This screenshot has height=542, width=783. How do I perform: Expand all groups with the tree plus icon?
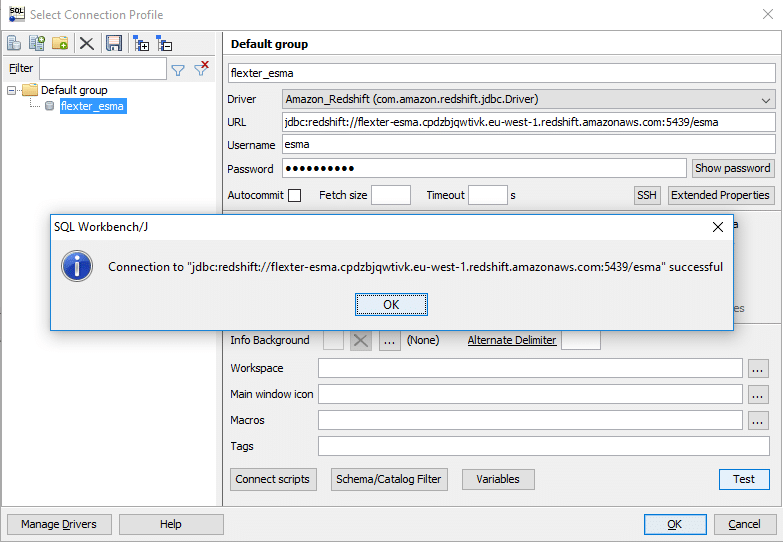141,43
